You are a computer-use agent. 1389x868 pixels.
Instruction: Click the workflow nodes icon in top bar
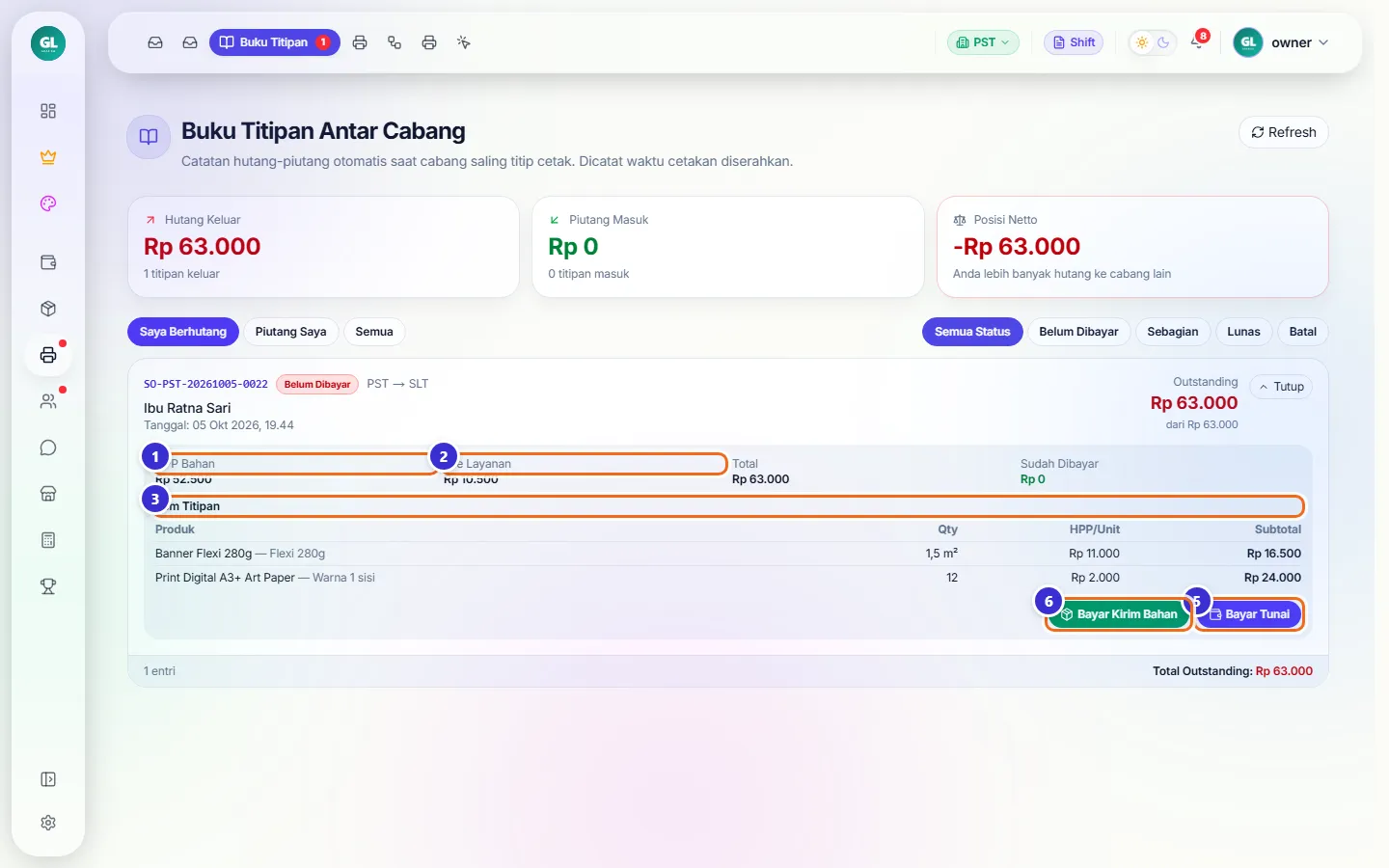[x=395, y=42]
